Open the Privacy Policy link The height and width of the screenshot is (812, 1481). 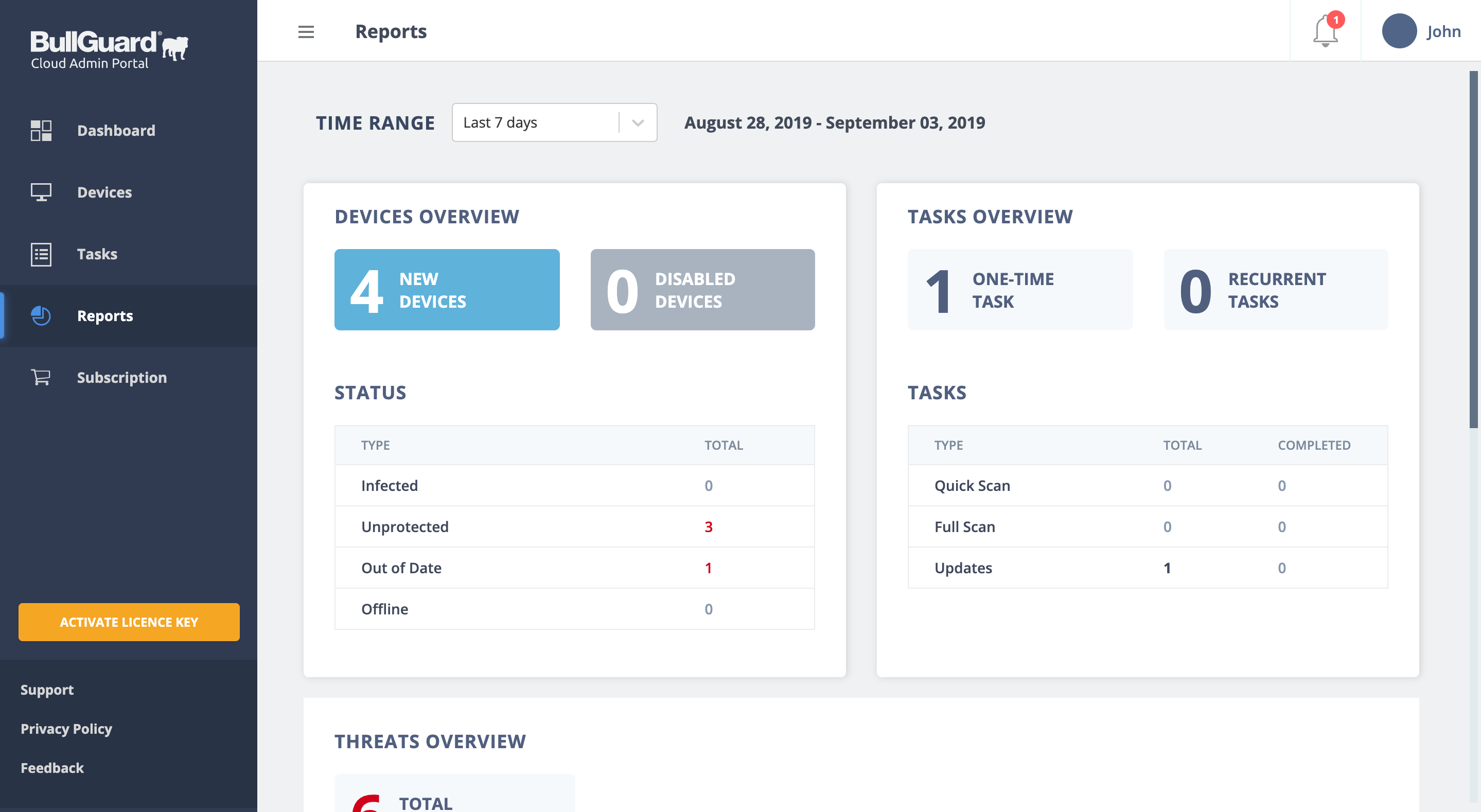click(66, 729)
